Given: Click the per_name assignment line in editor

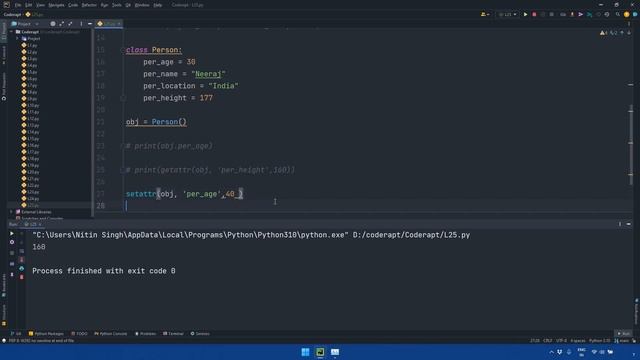Looking at the screenshot, I should 184,74.
